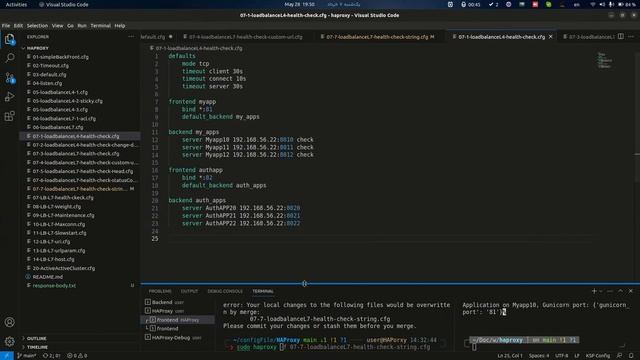This screenshot has width=640, height=360.
Task: Expand the TIMELINE section
Action: (x=37, y=347)
